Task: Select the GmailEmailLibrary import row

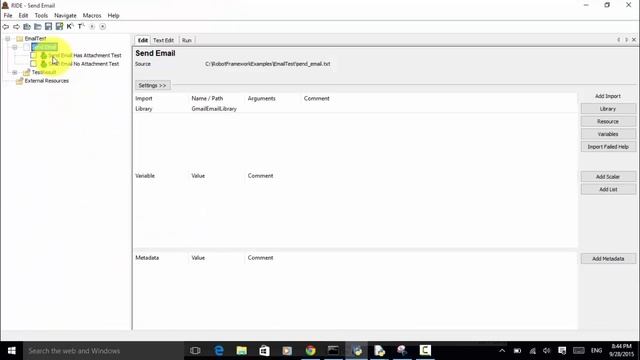Action: click(x=355, y=109)
